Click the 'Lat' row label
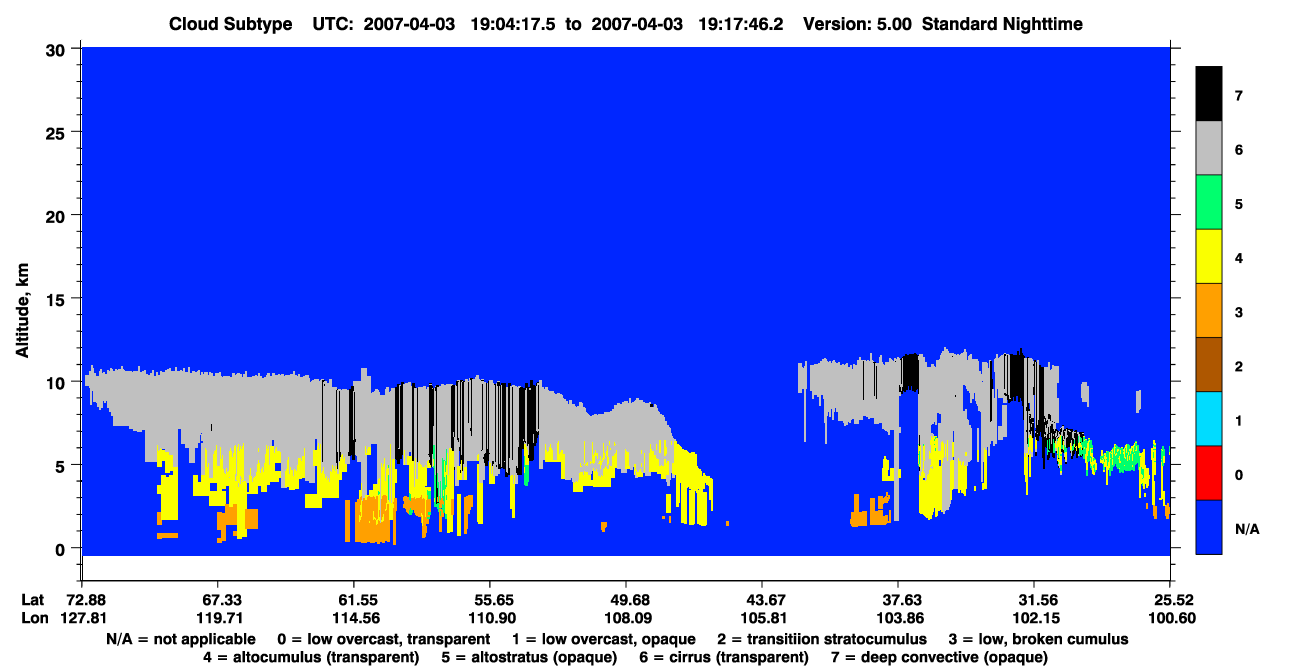Image resolution: width=1300 pixels, height=667 pixels. [x=32, y=600]
